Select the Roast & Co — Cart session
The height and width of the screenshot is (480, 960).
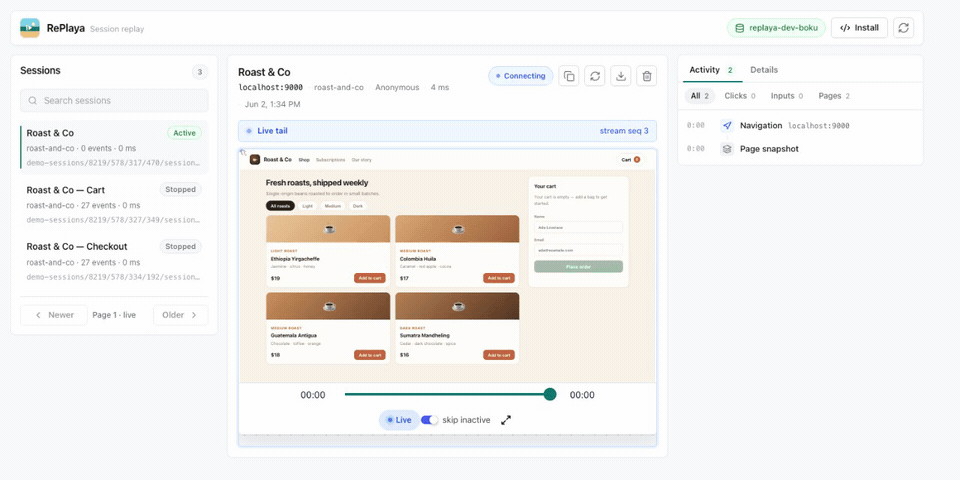114,204
